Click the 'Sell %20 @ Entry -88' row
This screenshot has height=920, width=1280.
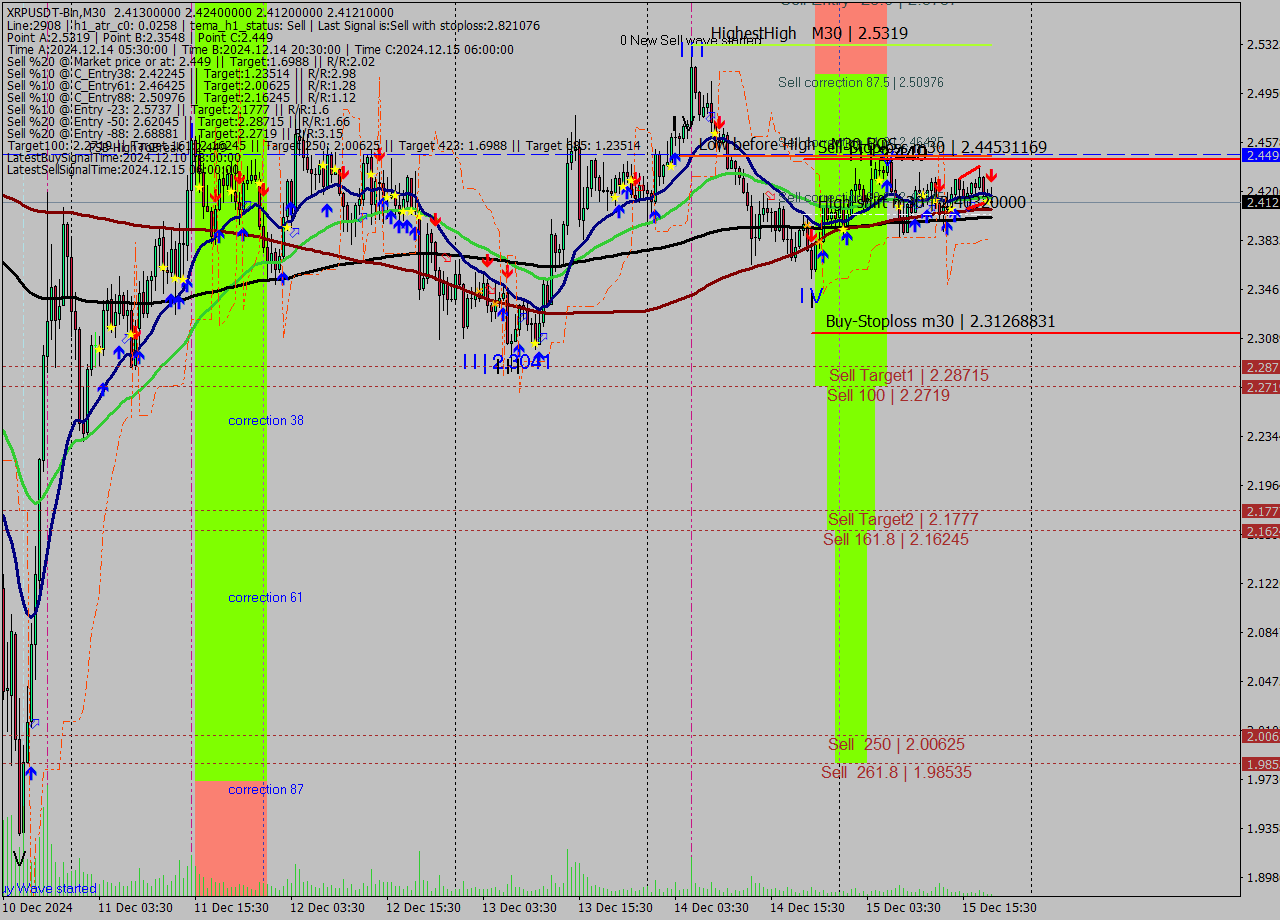175,133
